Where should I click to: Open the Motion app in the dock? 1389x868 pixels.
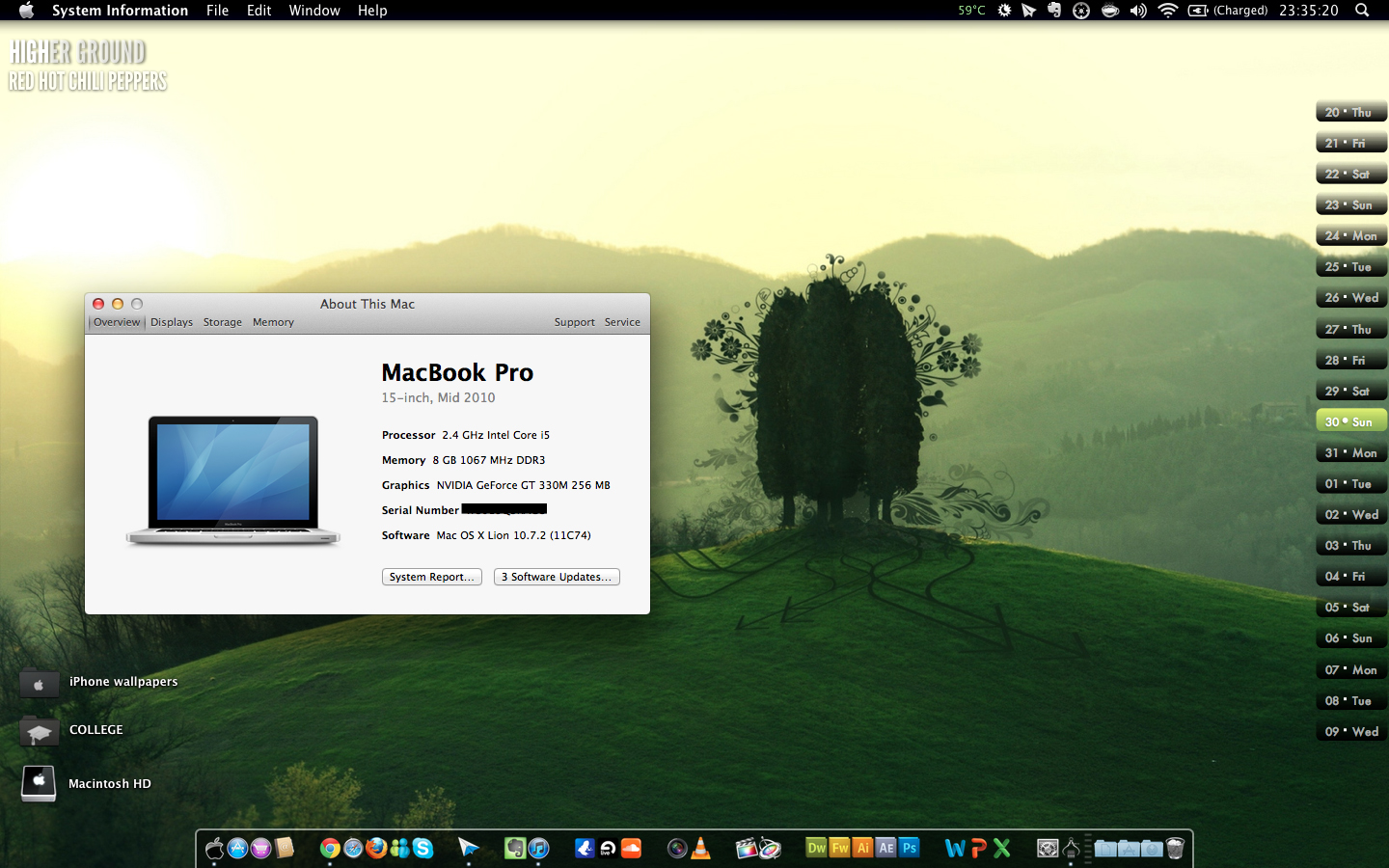tap(769, 848)
